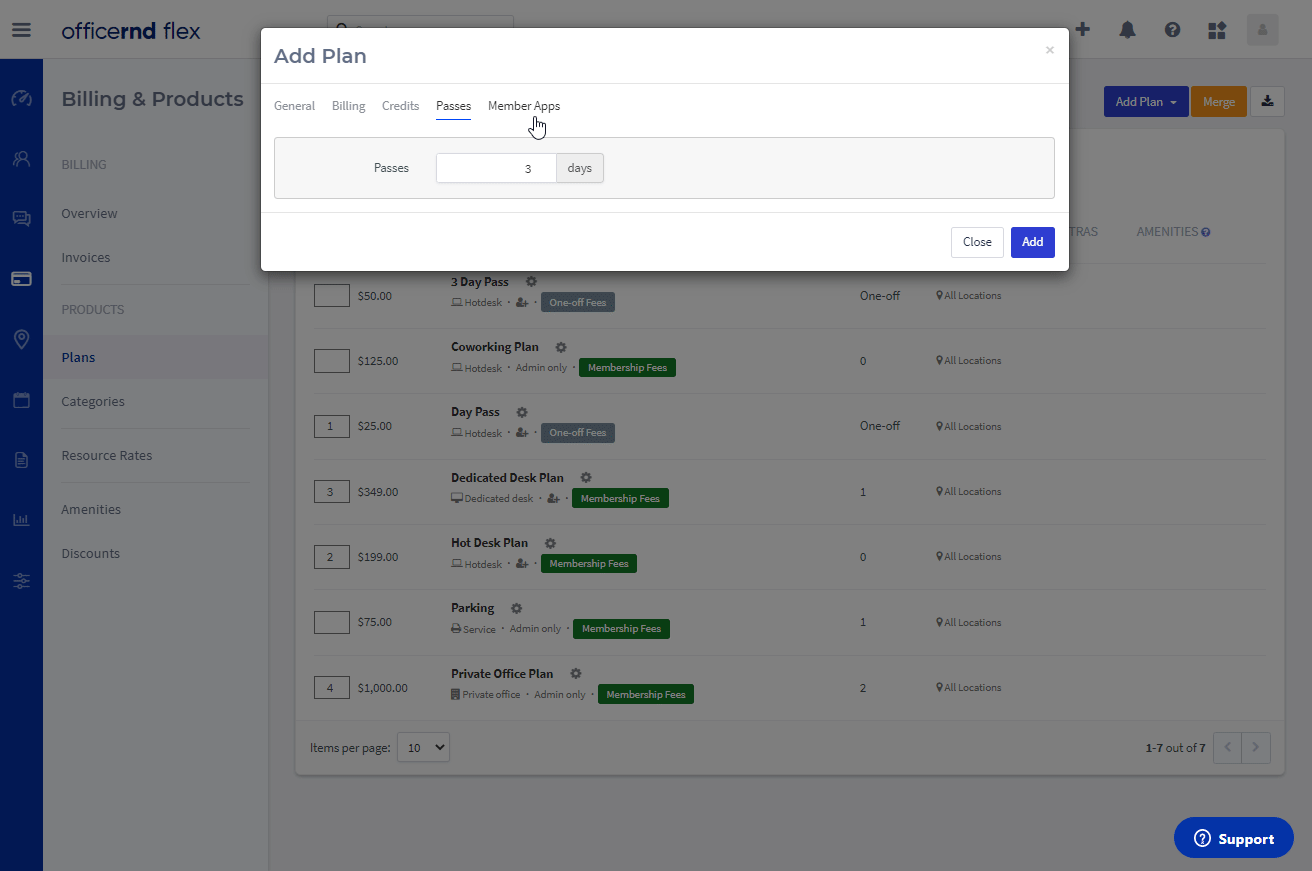
Task: Close the Add Plan dialog with X
Action: [x=1049, y=50]
